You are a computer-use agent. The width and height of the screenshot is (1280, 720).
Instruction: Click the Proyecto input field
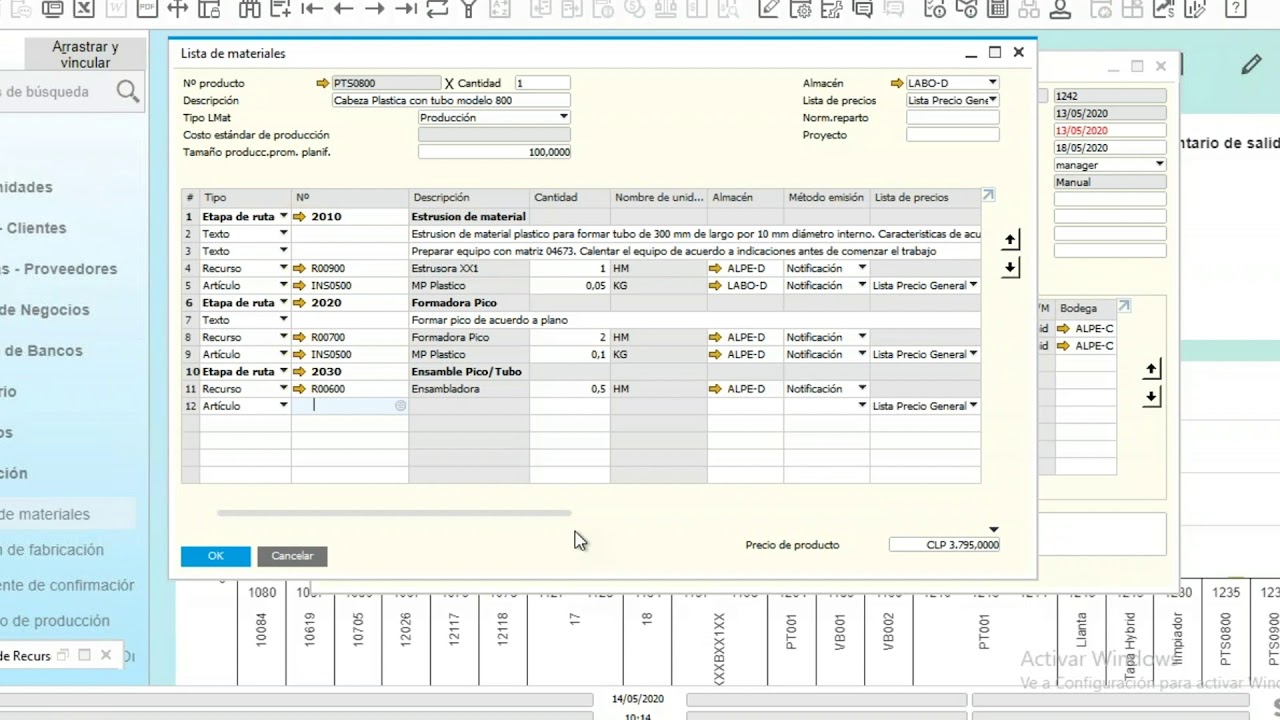pos(952,135)
